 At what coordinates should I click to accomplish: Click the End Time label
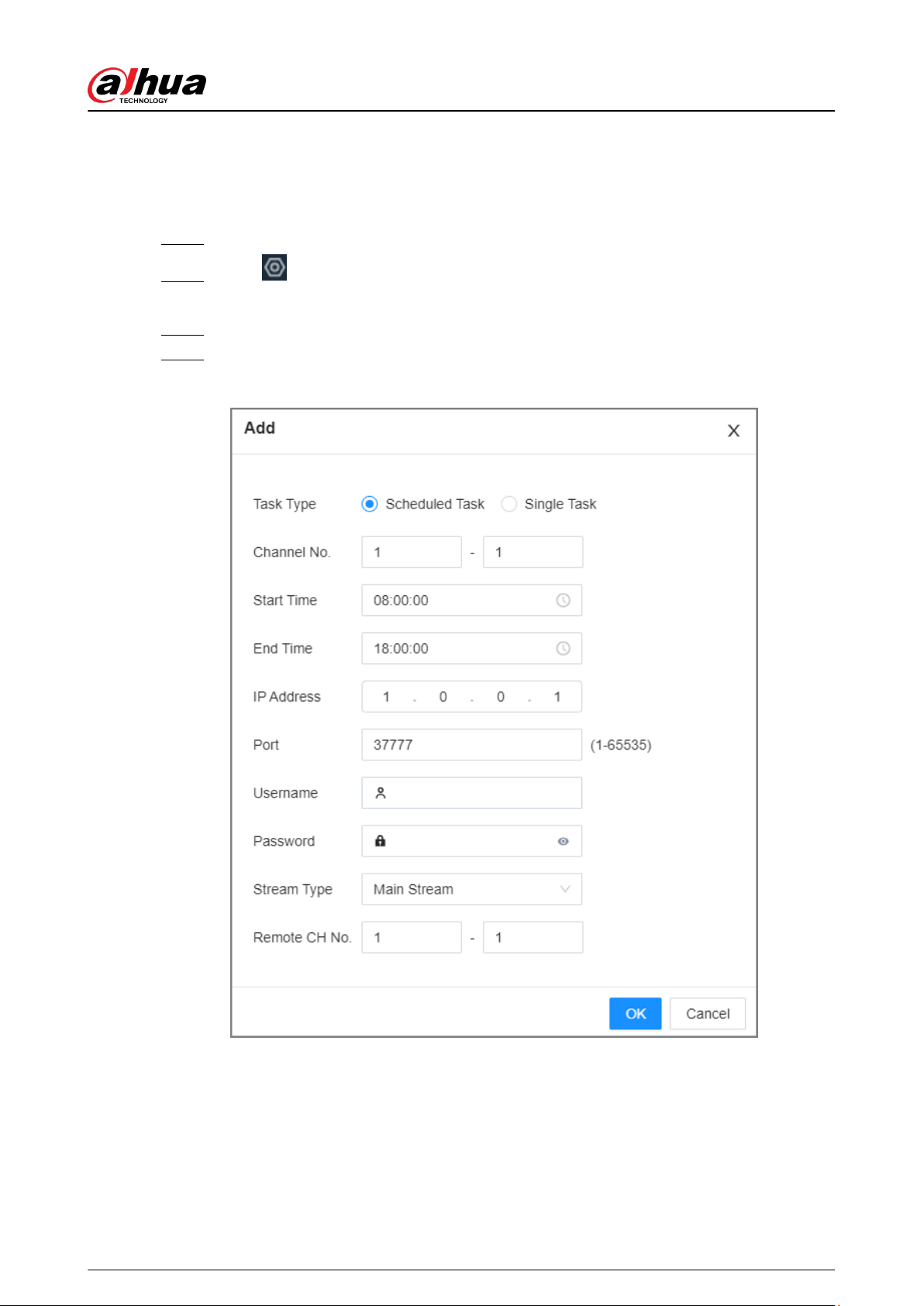tap(283, 648)
